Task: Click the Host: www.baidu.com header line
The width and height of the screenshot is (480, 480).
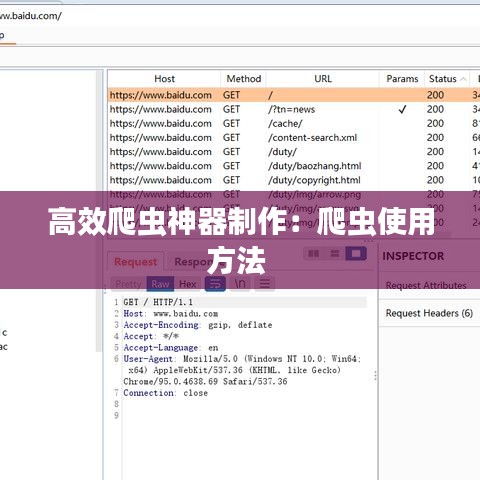Action: (171, 314)
